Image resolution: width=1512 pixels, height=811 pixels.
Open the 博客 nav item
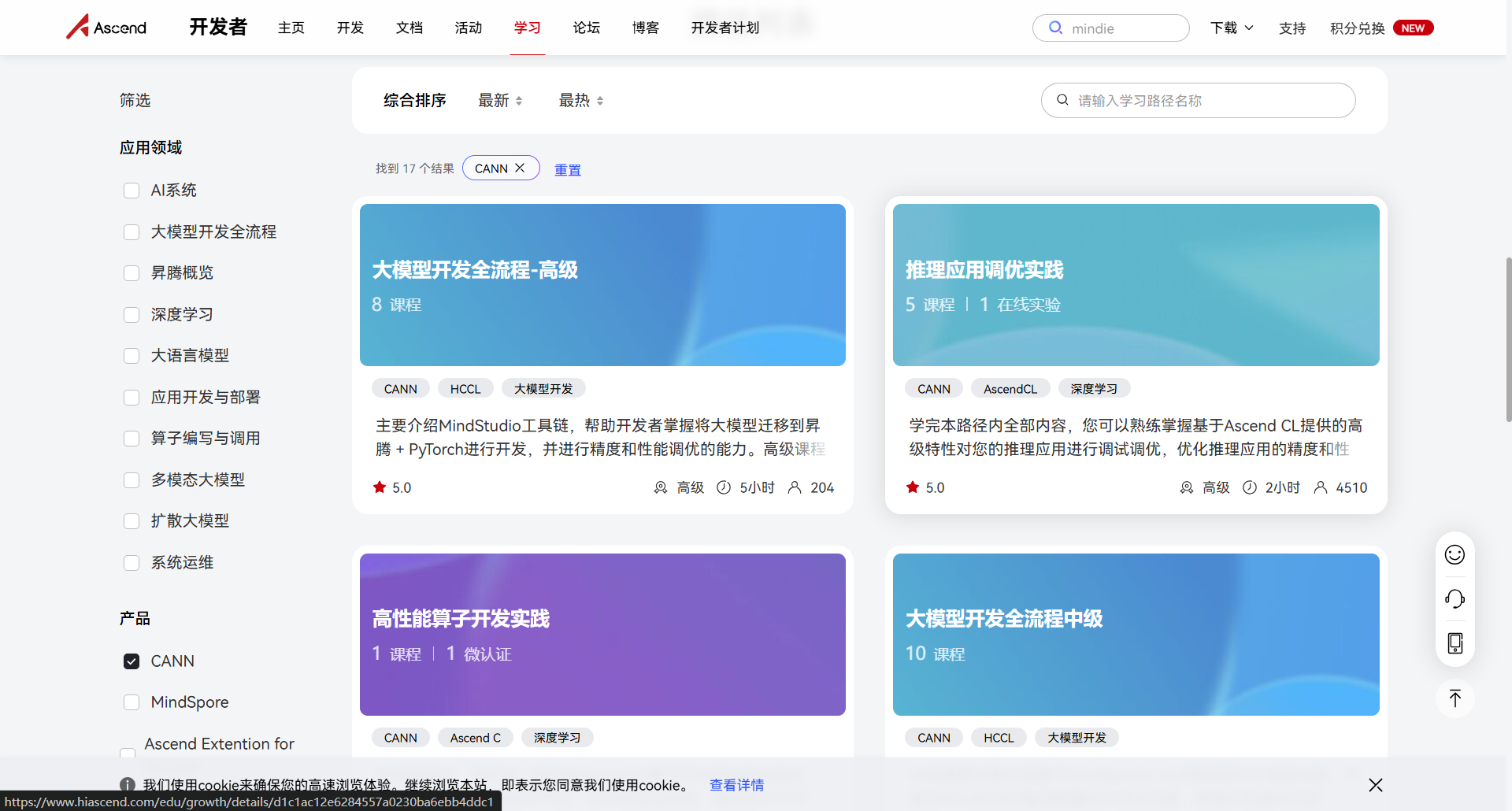(x=646, y=28)
